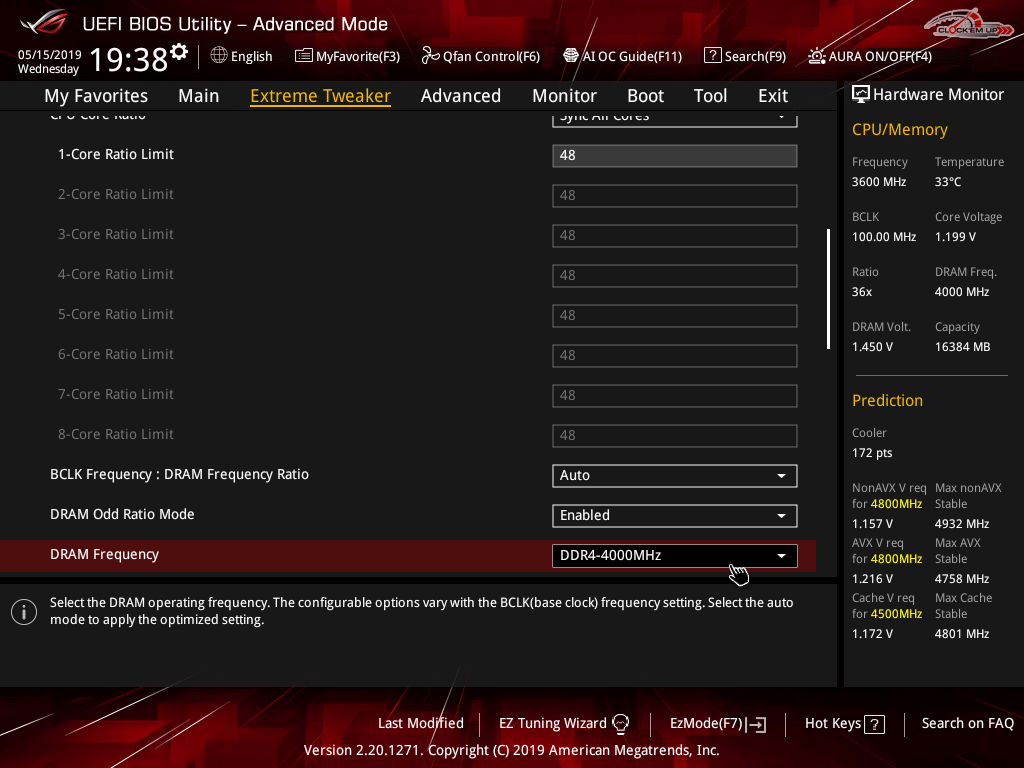Open Search(F9) question mark icon
1024x768 pixels.
pyautogui.click(x=712, y=56)
